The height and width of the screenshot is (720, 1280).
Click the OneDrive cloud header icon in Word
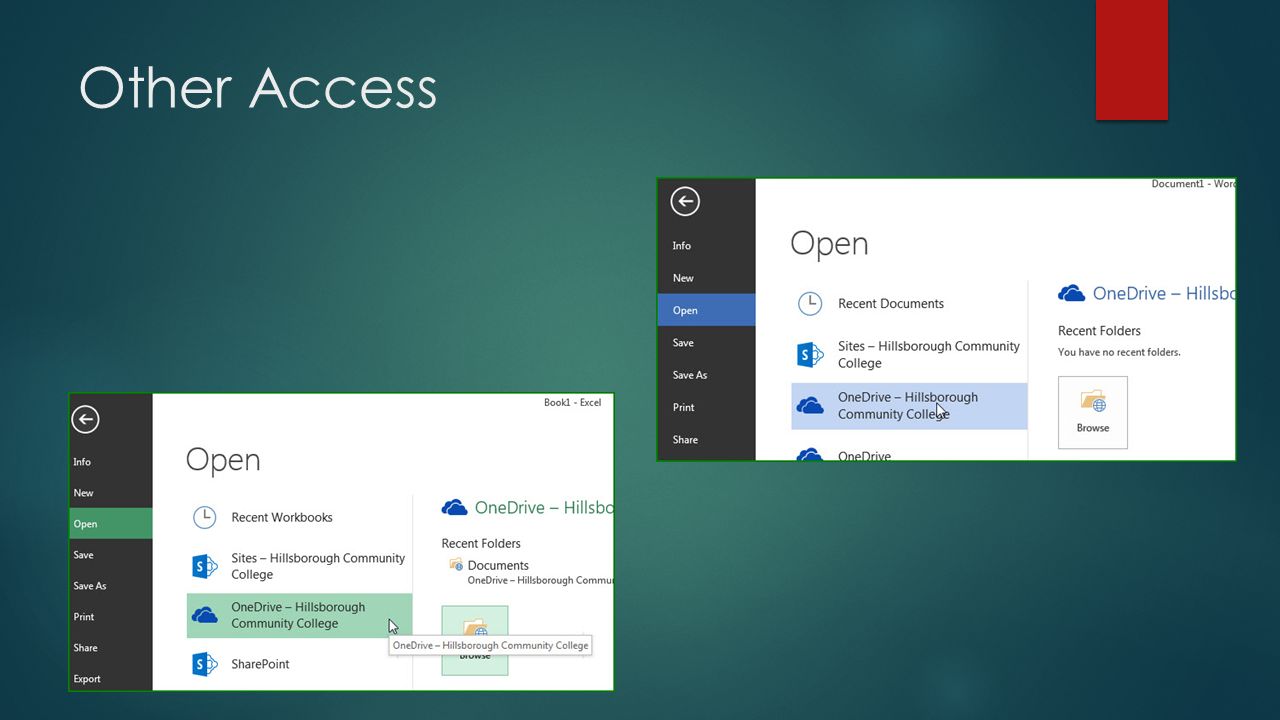tap(1071, 293)
